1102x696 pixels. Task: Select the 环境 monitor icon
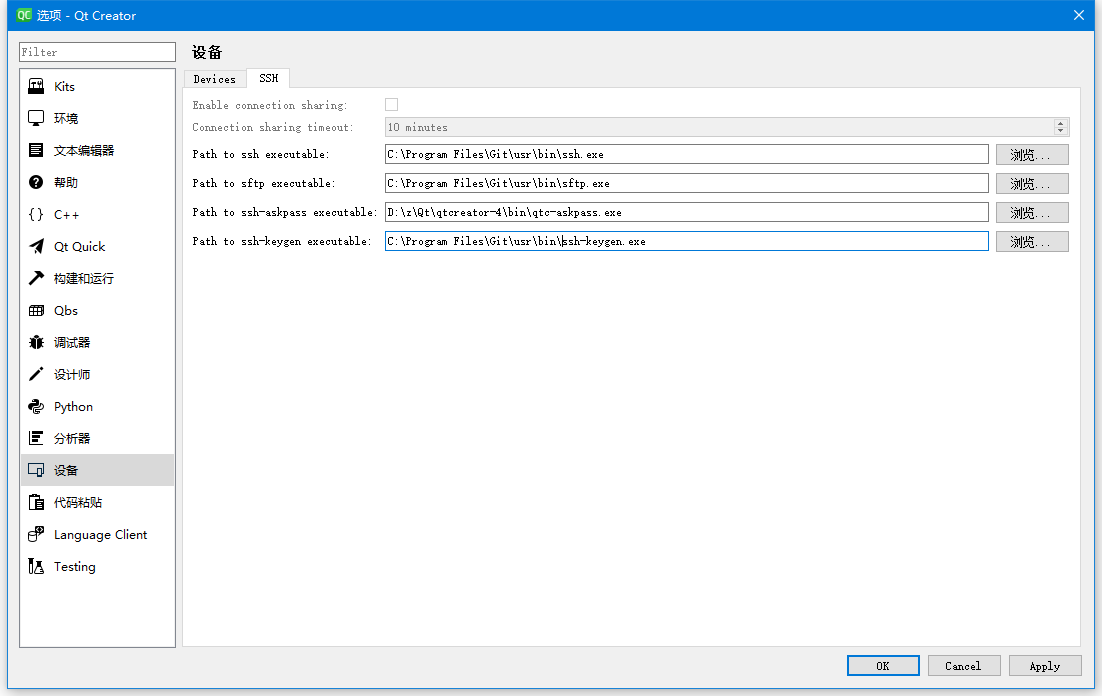point(36,118)
